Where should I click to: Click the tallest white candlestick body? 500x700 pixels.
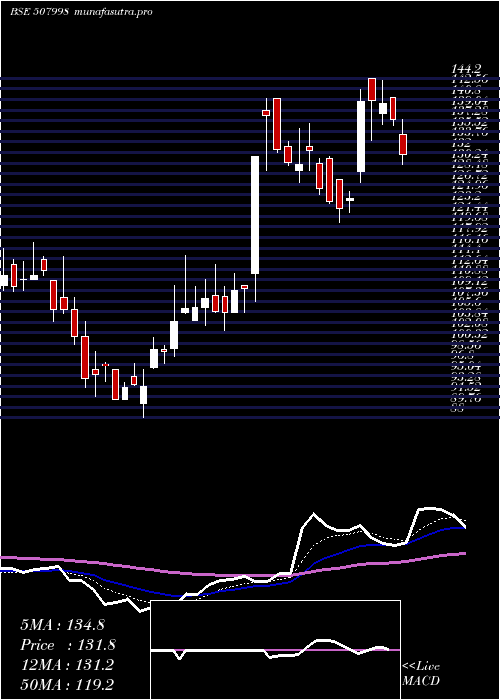(255, 215)
